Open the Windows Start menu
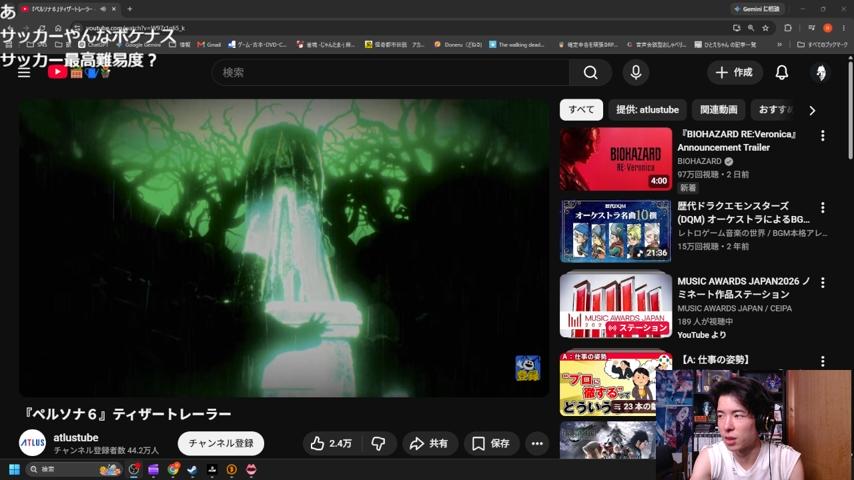854x480 pixels. [15, 469]
